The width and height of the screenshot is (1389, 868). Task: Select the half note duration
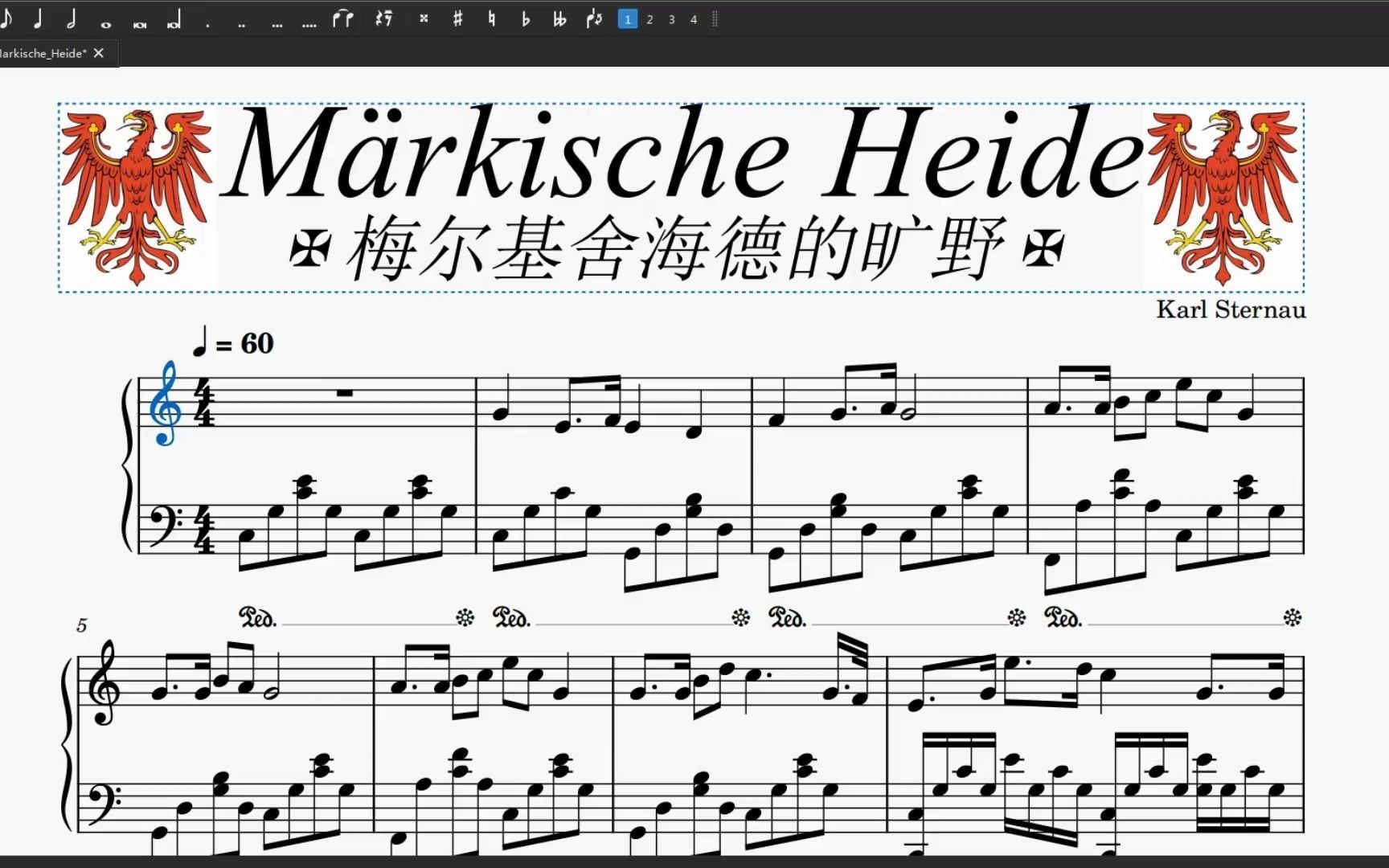[71, 18]
